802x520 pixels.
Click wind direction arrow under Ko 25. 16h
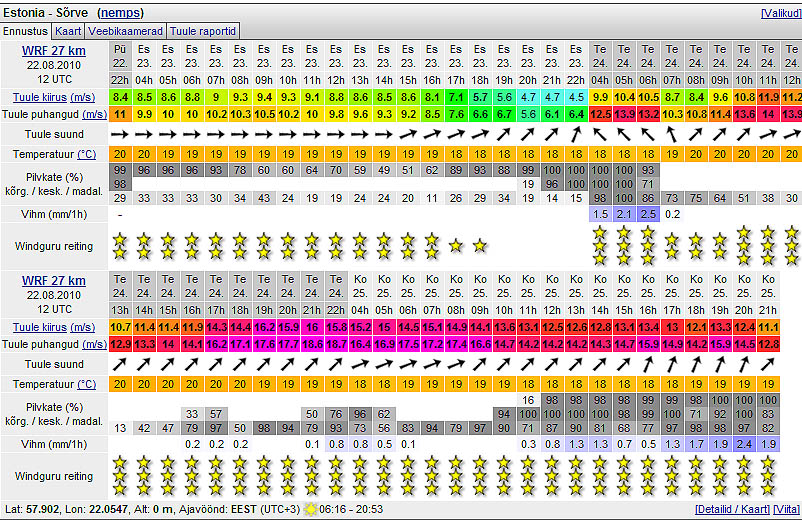[x=648, y=365]
